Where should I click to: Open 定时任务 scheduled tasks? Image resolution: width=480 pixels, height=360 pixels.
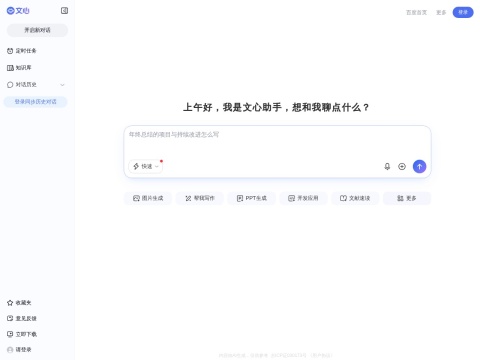pyautogui.click(x=22, y=51)
